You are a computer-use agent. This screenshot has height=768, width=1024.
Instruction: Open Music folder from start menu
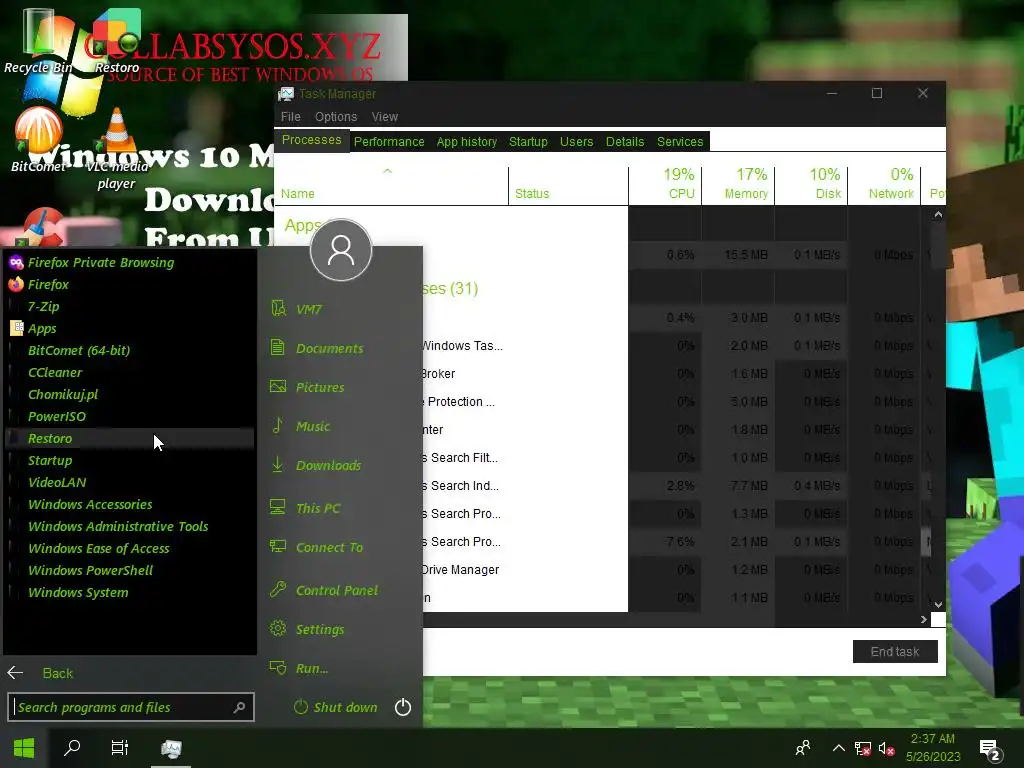coord(300,426)
